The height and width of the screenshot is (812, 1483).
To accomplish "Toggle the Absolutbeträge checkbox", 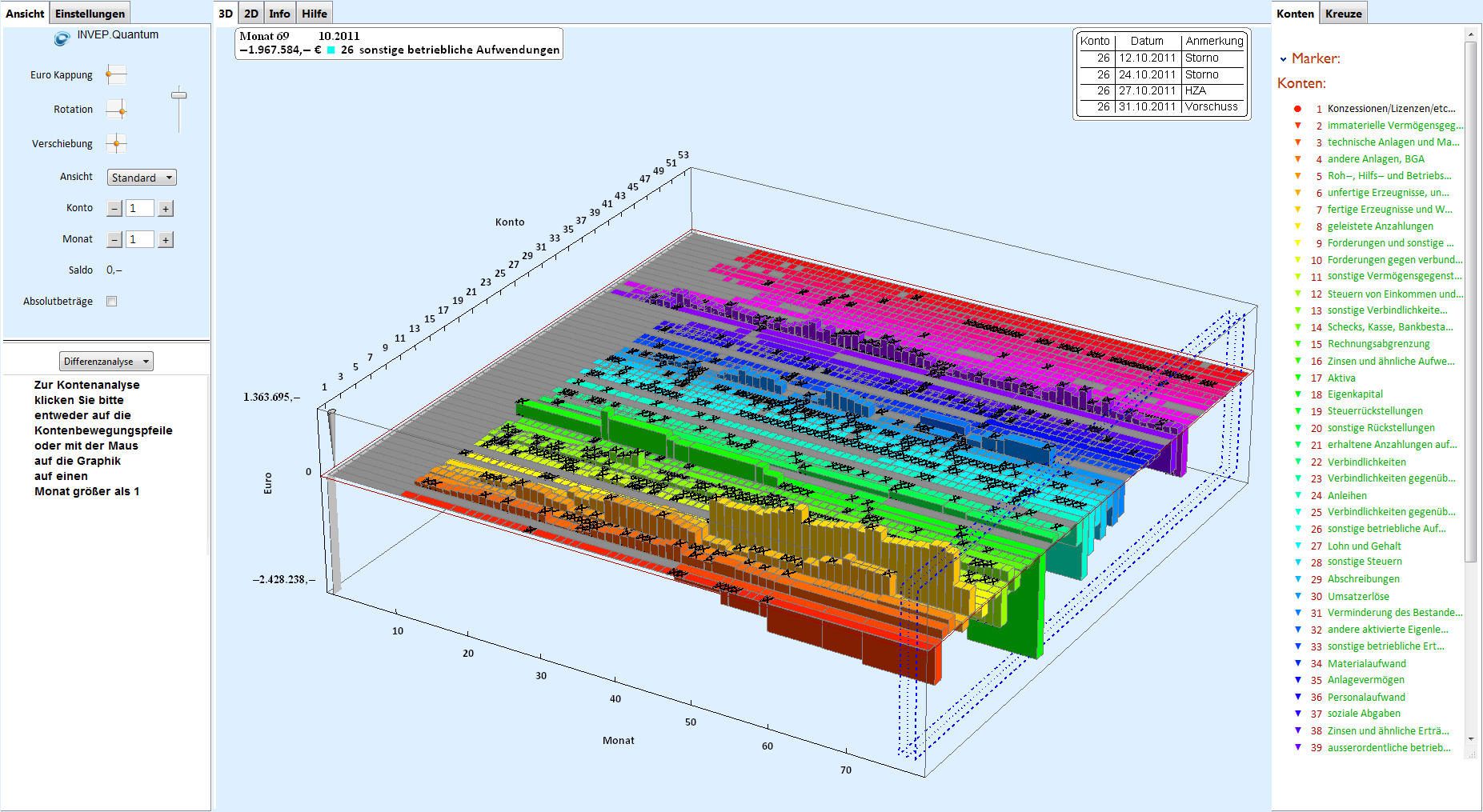I will 112,302.
